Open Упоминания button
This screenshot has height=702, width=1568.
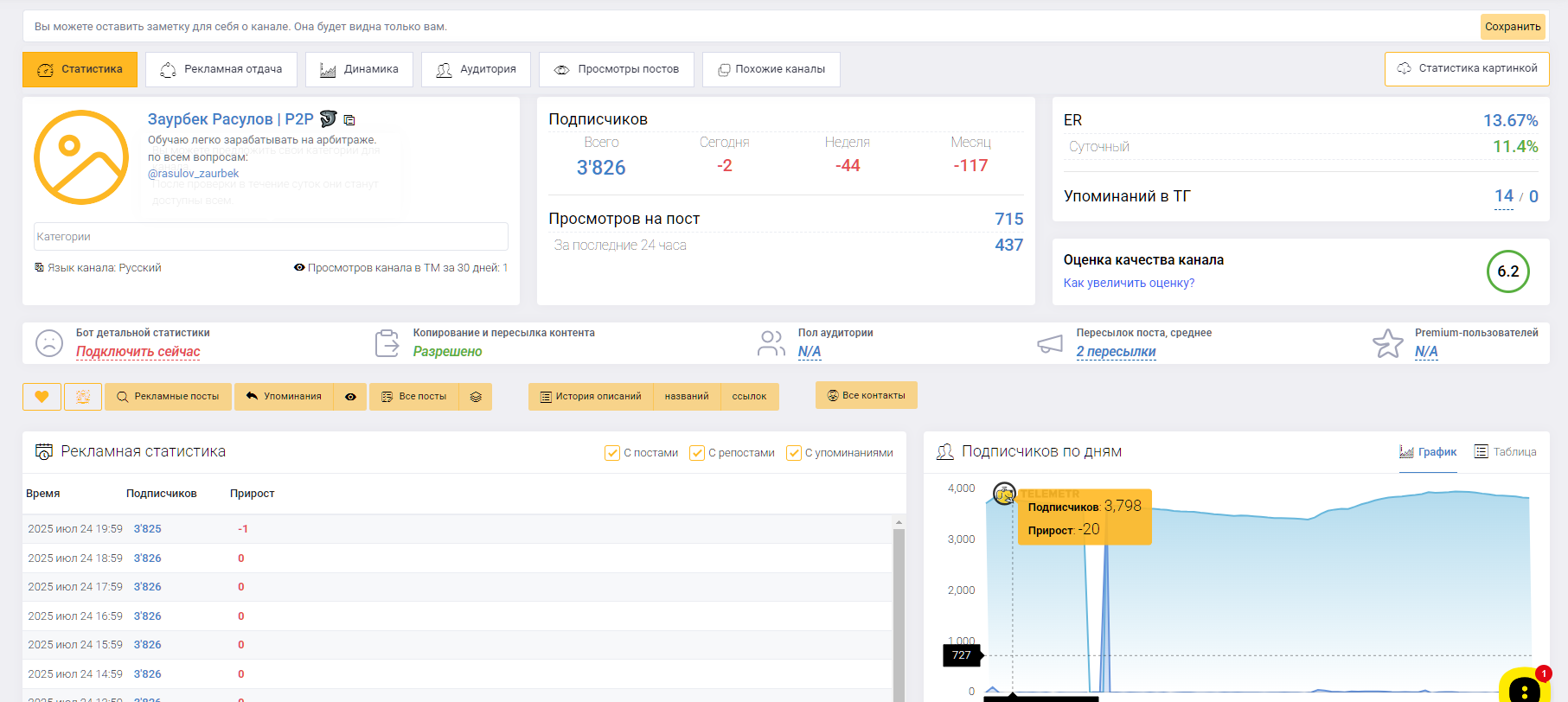pyautogui.click(x=284, y=397)
